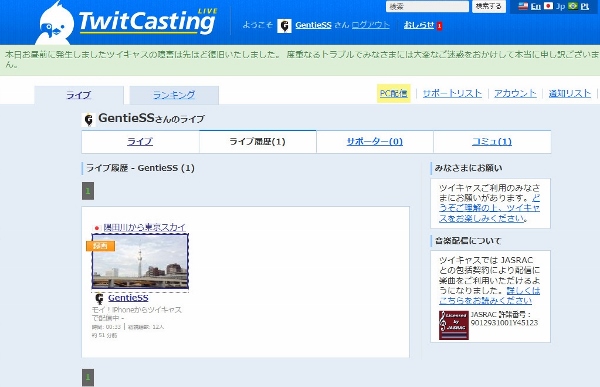
Task: Open the サポーター(0) tab
Action: (375, 142)
